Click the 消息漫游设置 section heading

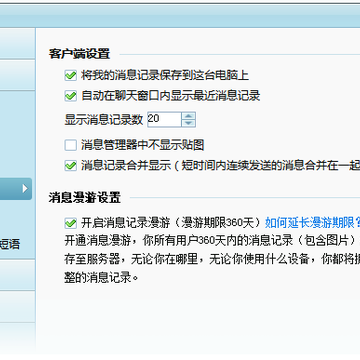point(85,198)
